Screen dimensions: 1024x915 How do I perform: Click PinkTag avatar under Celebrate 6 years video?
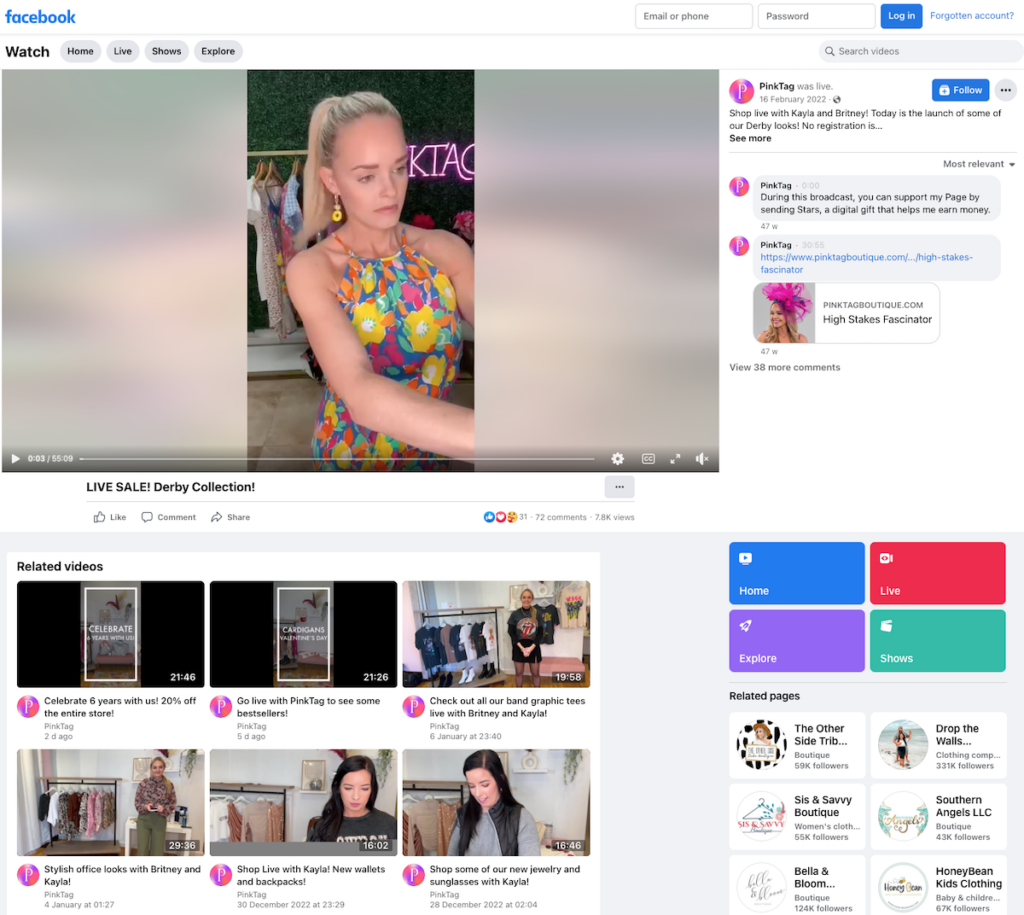point(27,707)
